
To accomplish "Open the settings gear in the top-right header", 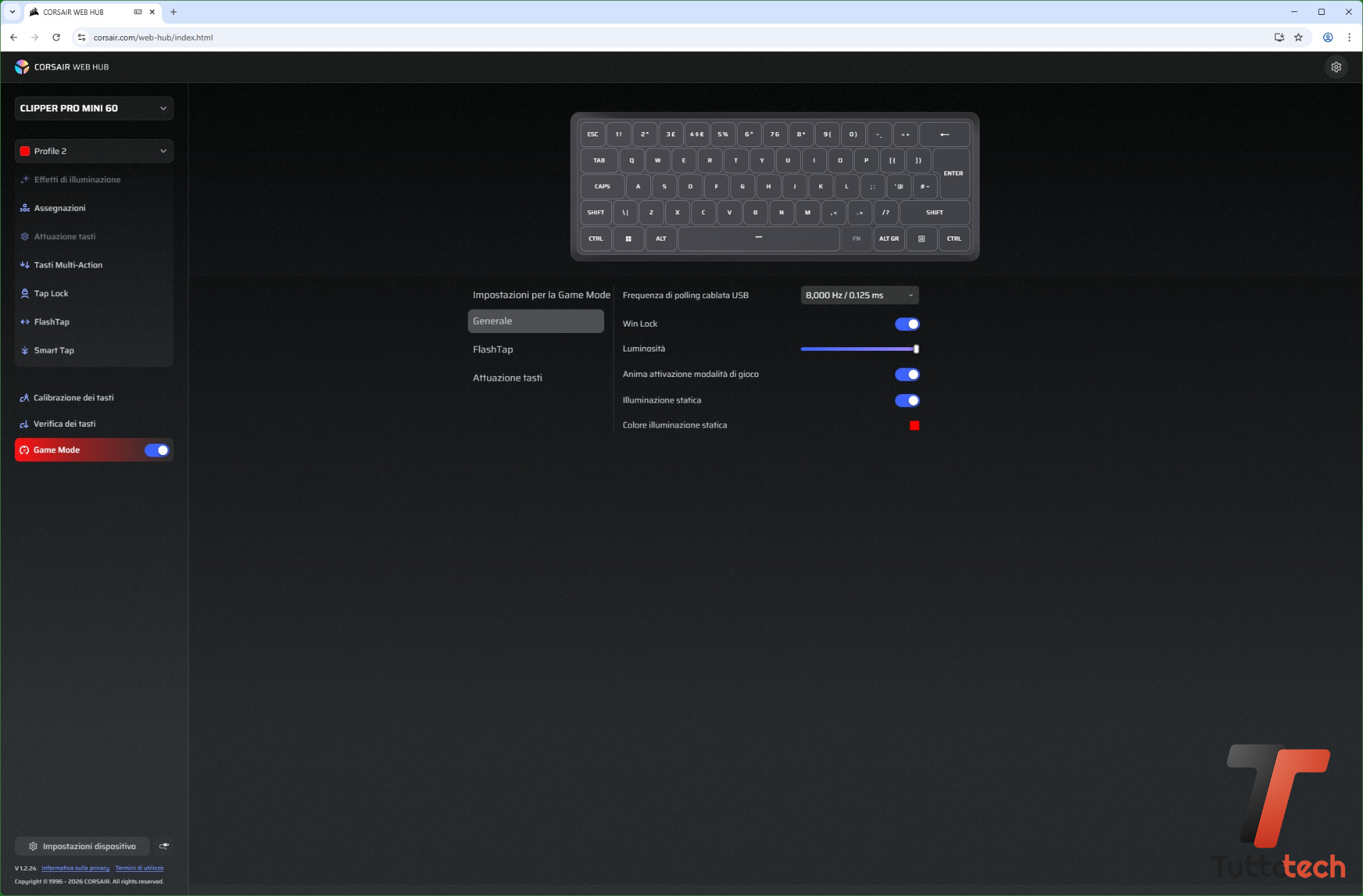I will click(x=1336, y=67).
